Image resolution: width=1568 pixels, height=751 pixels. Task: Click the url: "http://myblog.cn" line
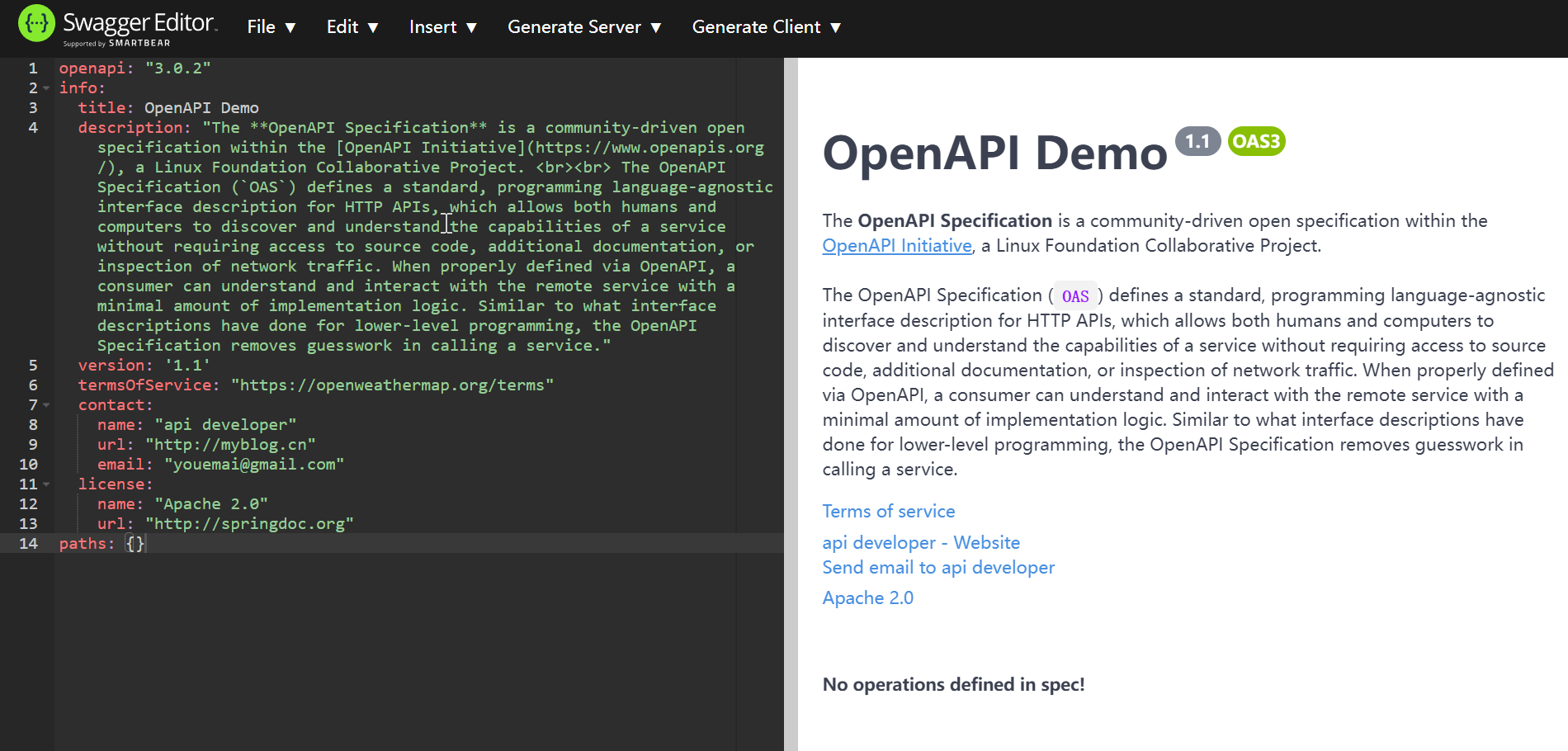point(206,445)
